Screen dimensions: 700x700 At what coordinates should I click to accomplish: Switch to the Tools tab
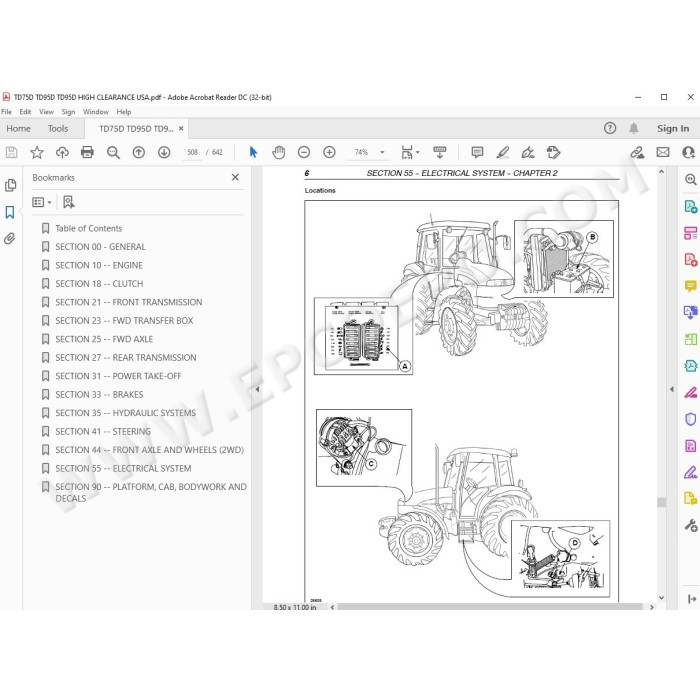pyautogui.click(x=58, y=129)
